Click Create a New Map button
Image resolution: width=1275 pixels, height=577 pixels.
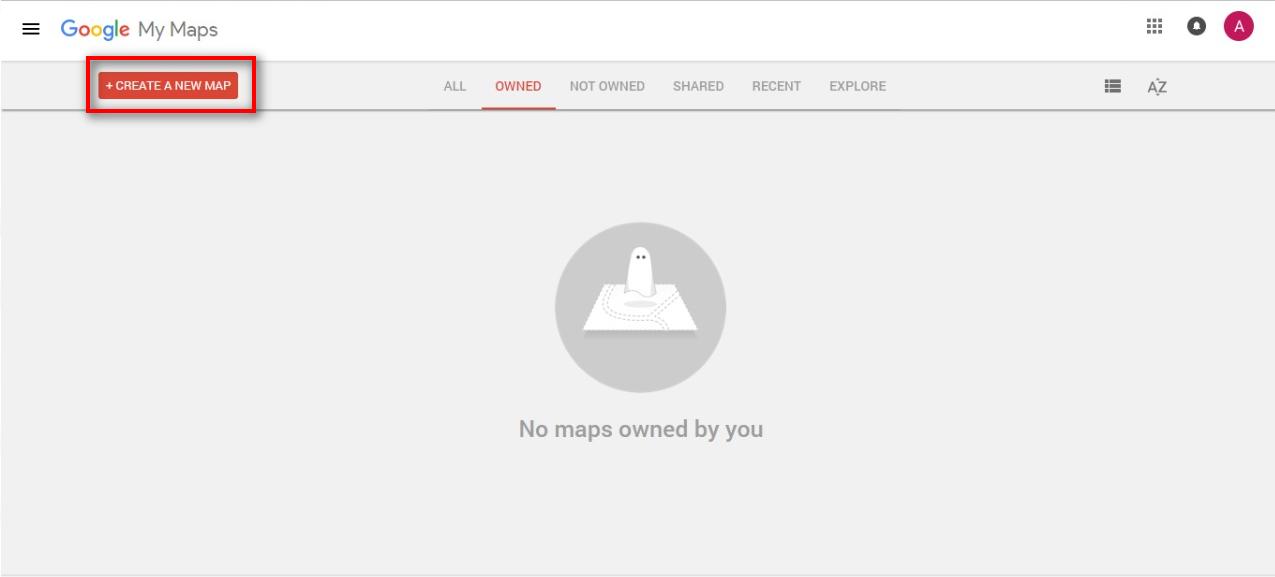(168, 86)
